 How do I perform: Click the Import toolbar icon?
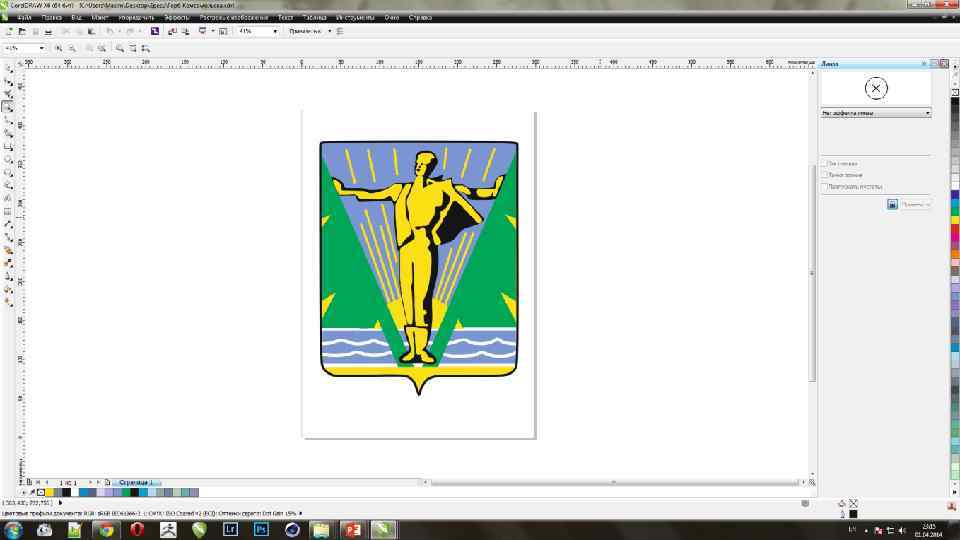click(x=172, y=31)
